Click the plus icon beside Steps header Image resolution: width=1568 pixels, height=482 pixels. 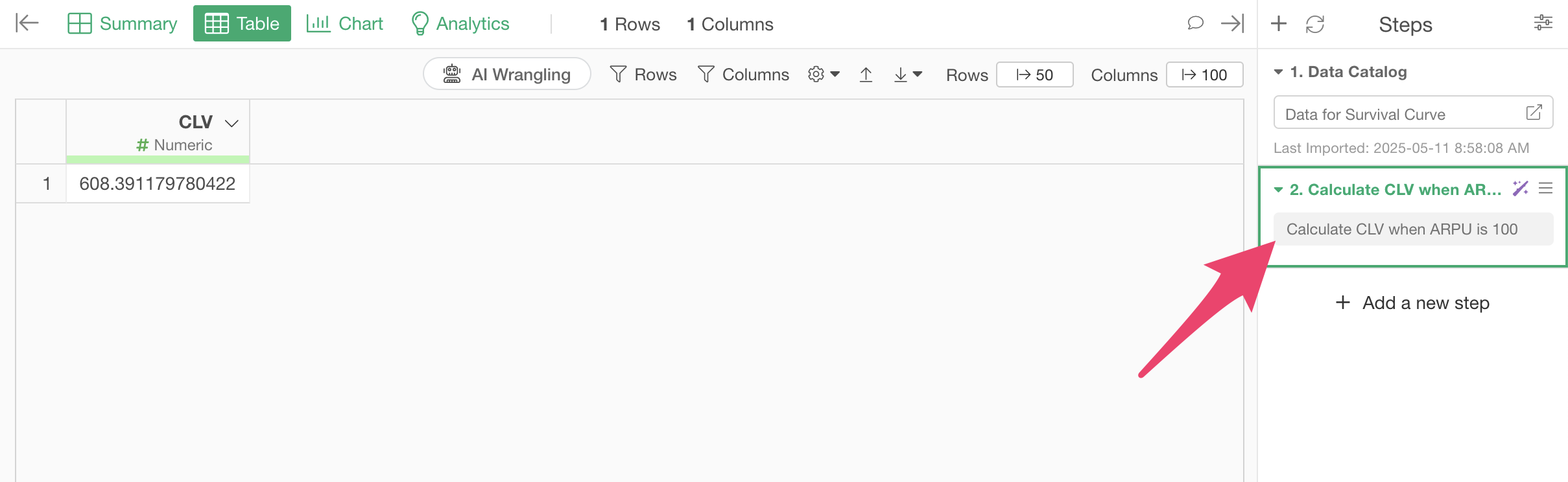point(1279,24)
